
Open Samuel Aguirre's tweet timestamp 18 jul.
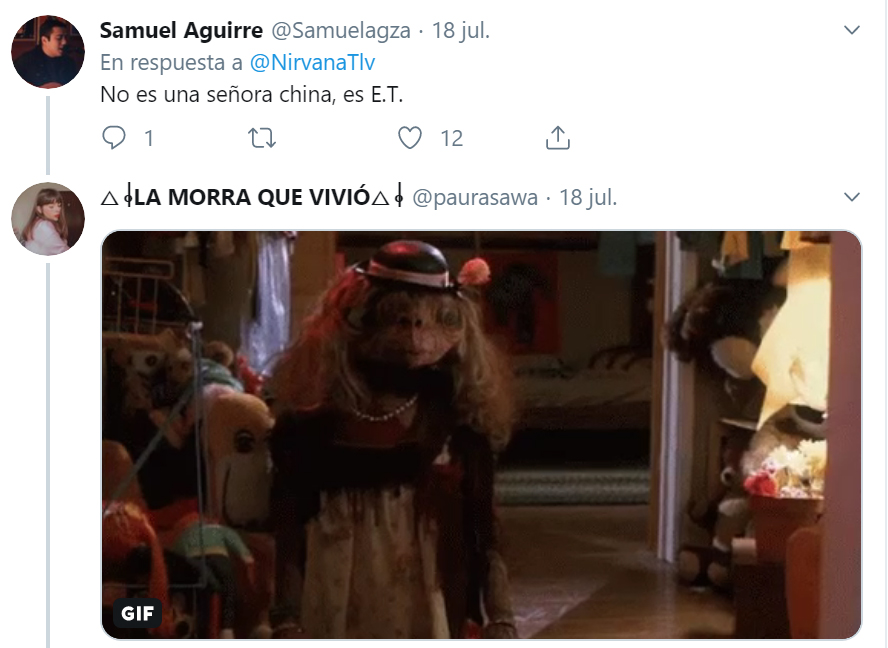tap(461, 31)
